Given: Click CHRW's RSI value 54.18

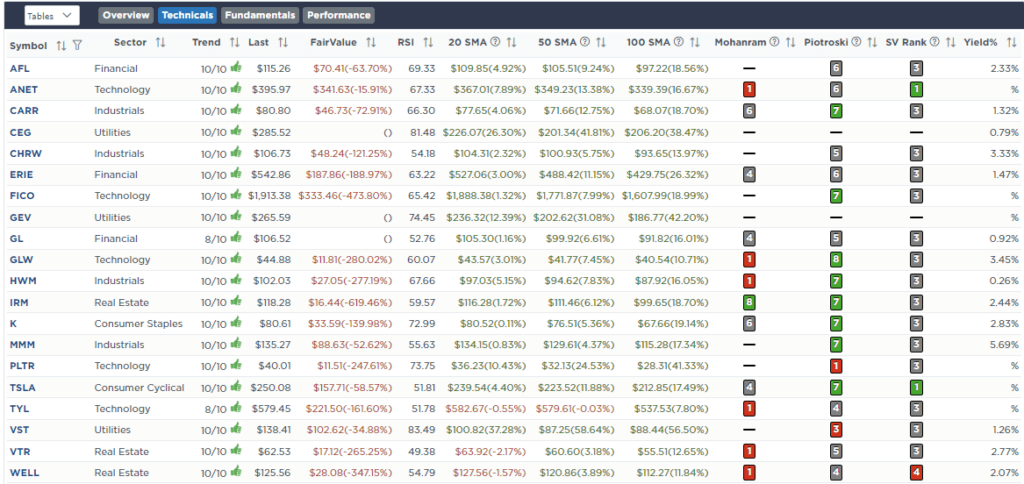Looking at the screenshot, I should (x=424, y=153).
